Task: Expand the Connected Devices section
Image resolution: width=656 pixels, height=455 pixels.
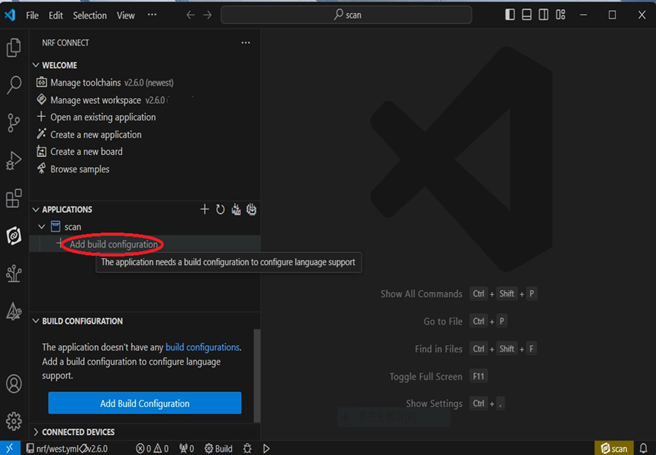Action: click(37, 432)
